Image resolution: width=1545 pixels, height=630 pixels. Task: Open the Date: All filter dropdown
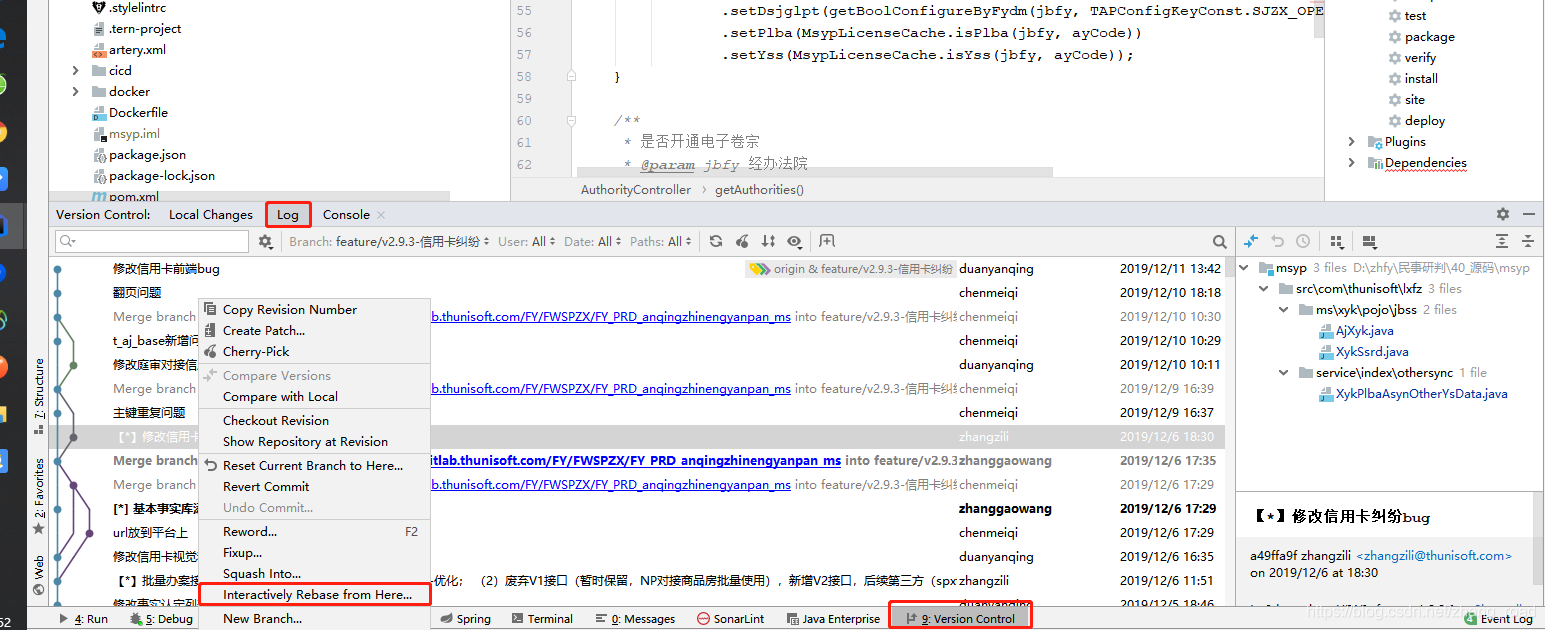593,241
